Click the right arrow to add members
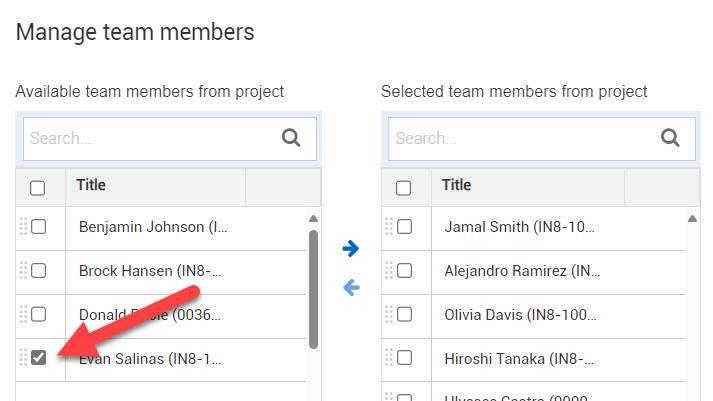This screenshot has height=401, width=713. tap(350, 248)
